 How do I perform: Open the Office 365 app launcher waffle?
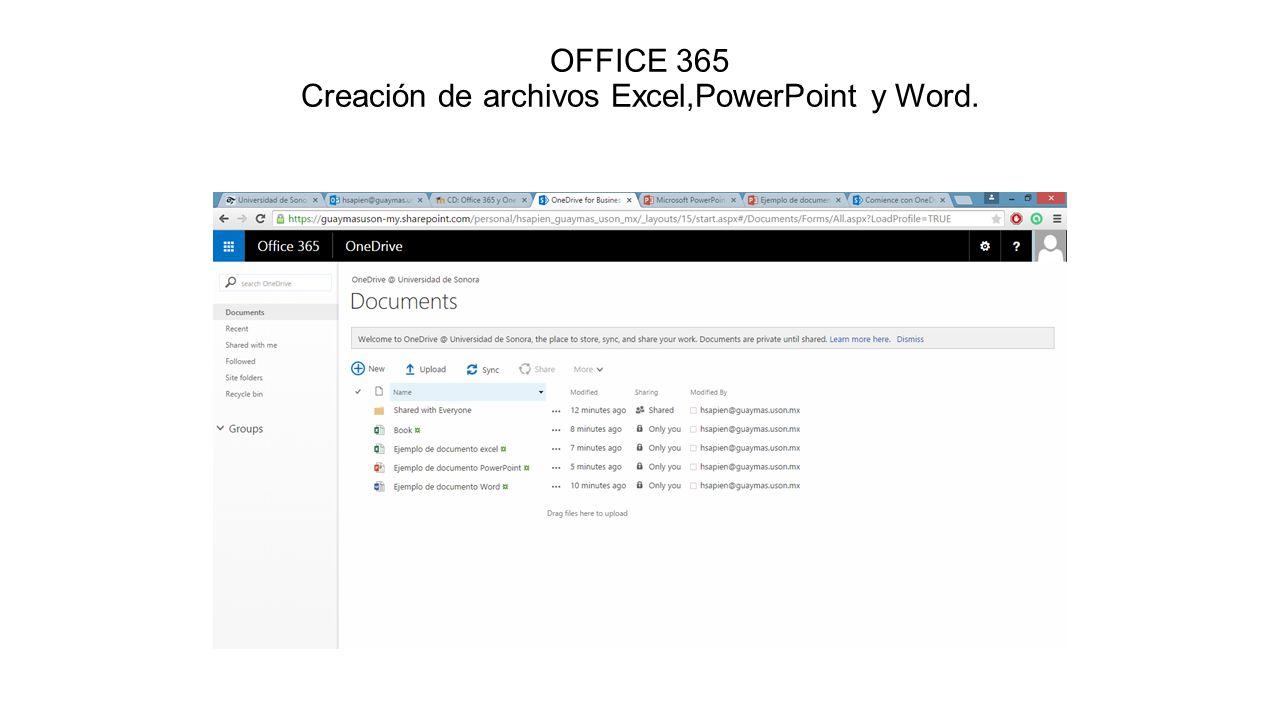coord(229,246)
